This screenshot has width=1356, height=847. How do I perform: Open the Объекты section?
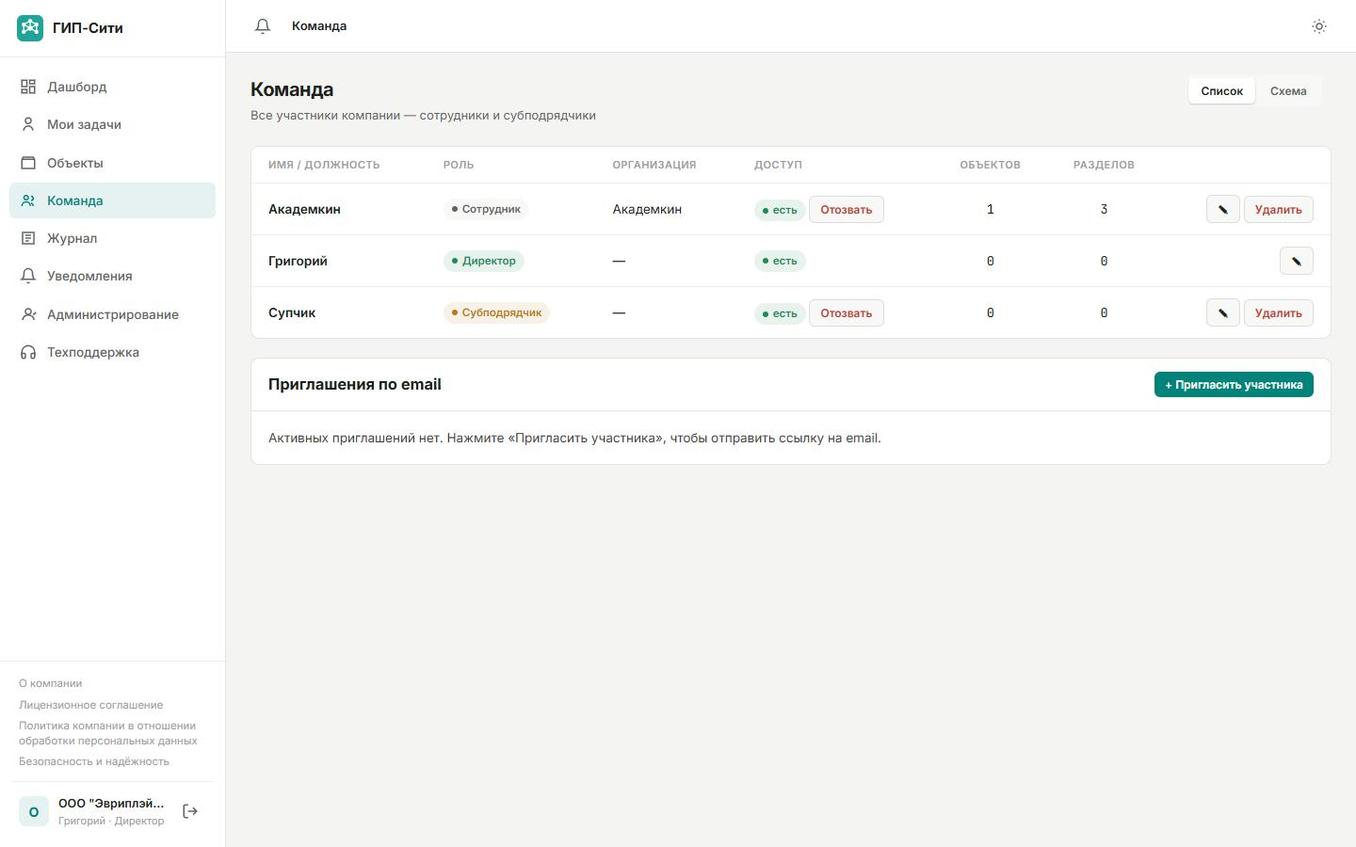112,163
